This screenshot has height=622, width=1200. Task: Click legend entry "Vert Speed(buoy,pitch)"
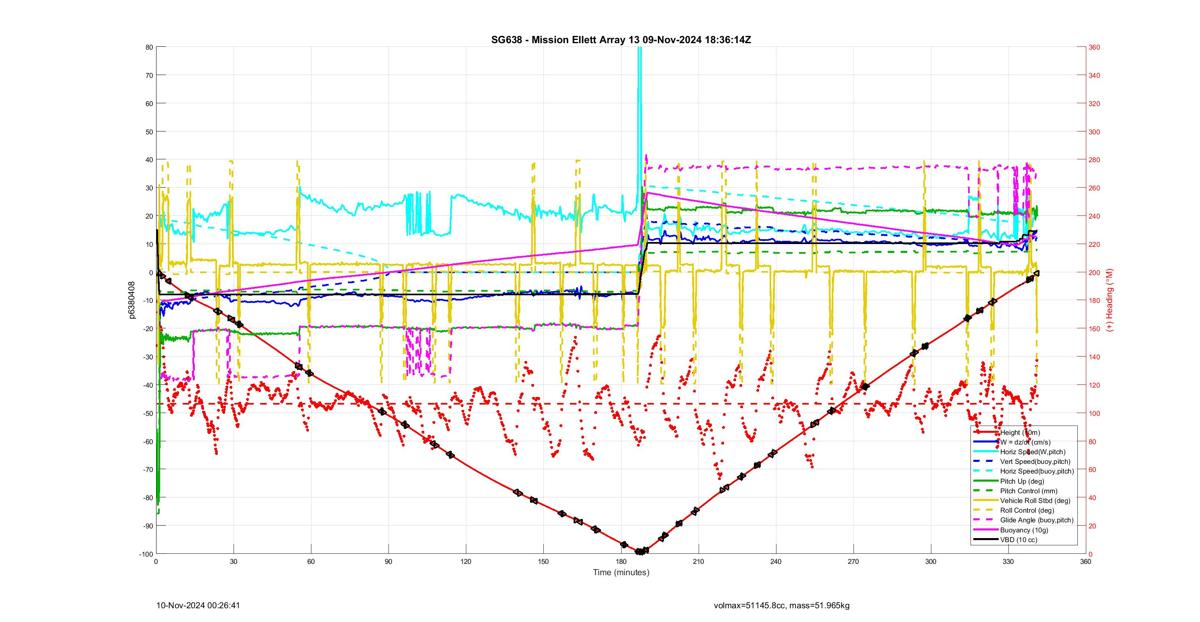tap(1035, 461)
